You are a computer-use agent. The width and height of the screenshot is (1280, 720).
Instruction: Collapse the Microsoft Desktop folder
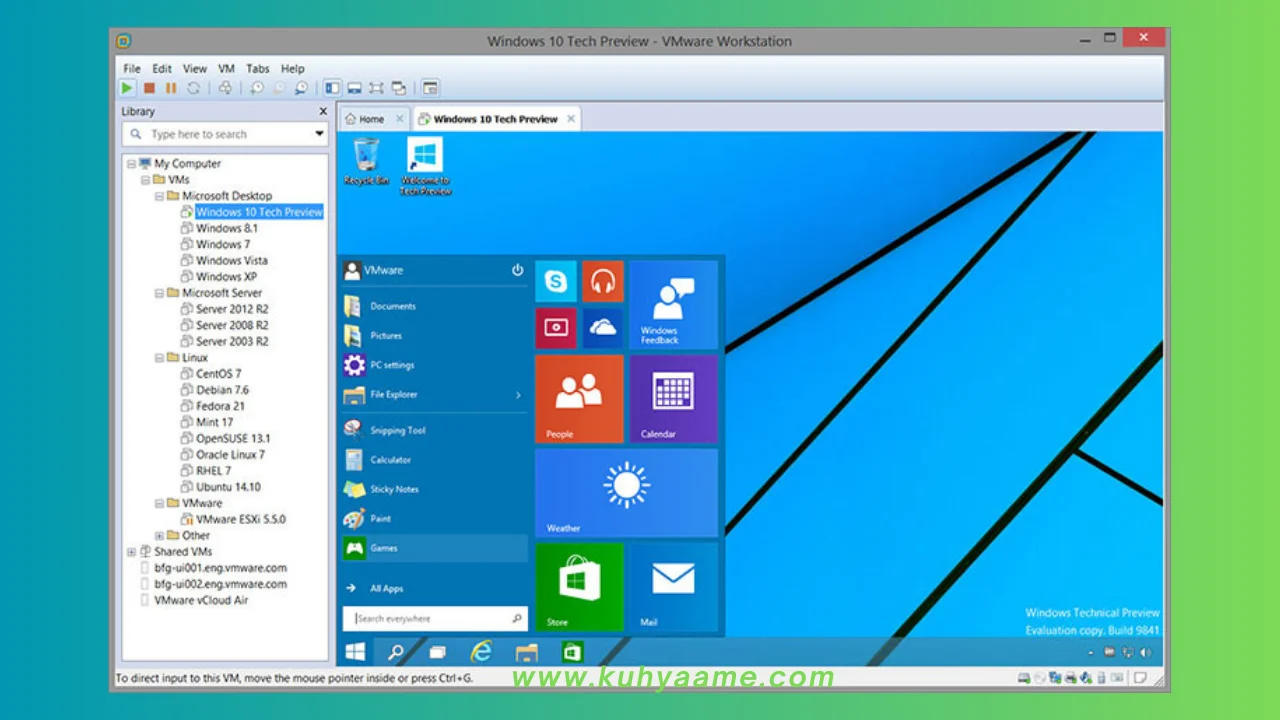(x=159, y=196)
